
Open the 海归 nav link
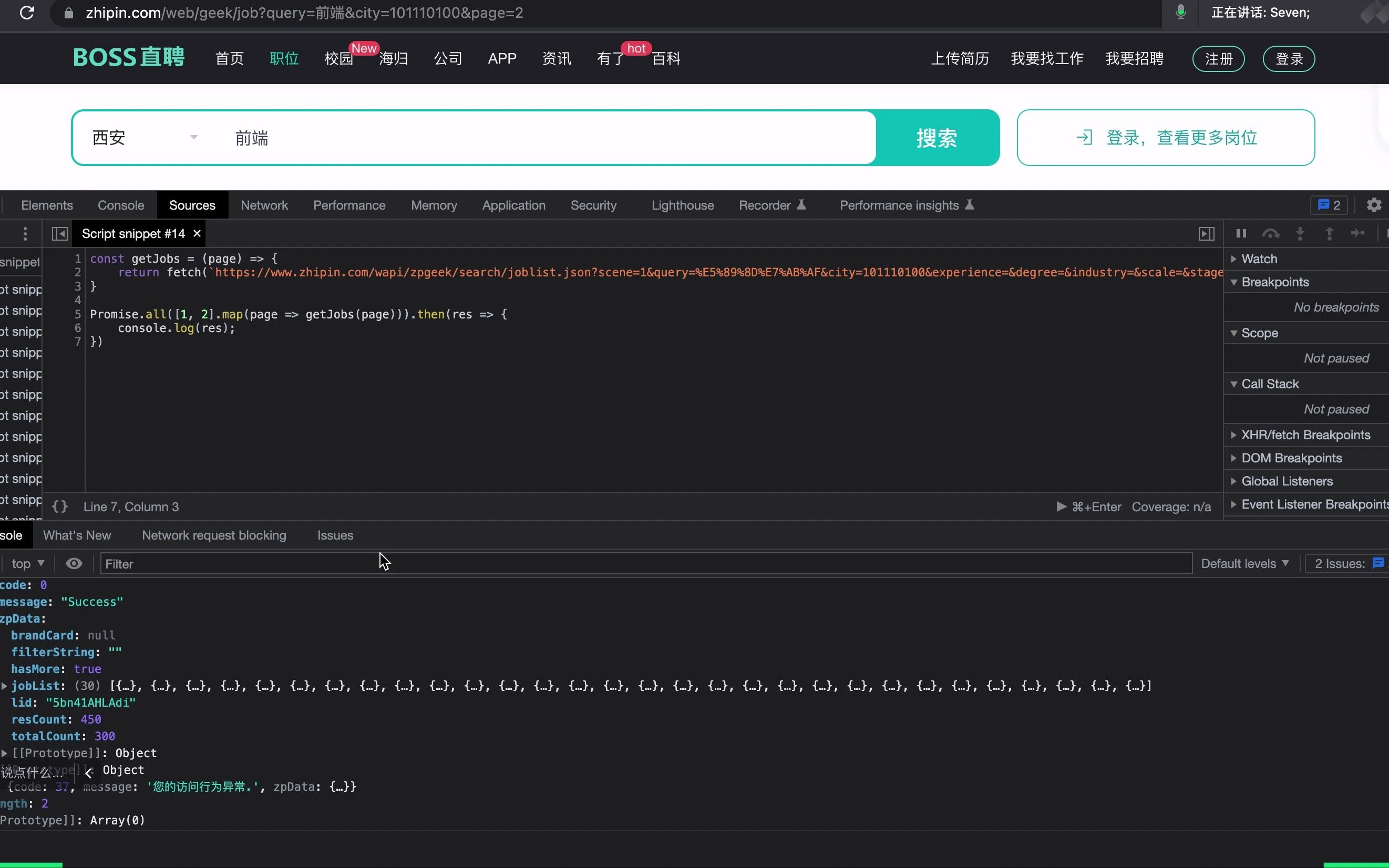(393, 58)
